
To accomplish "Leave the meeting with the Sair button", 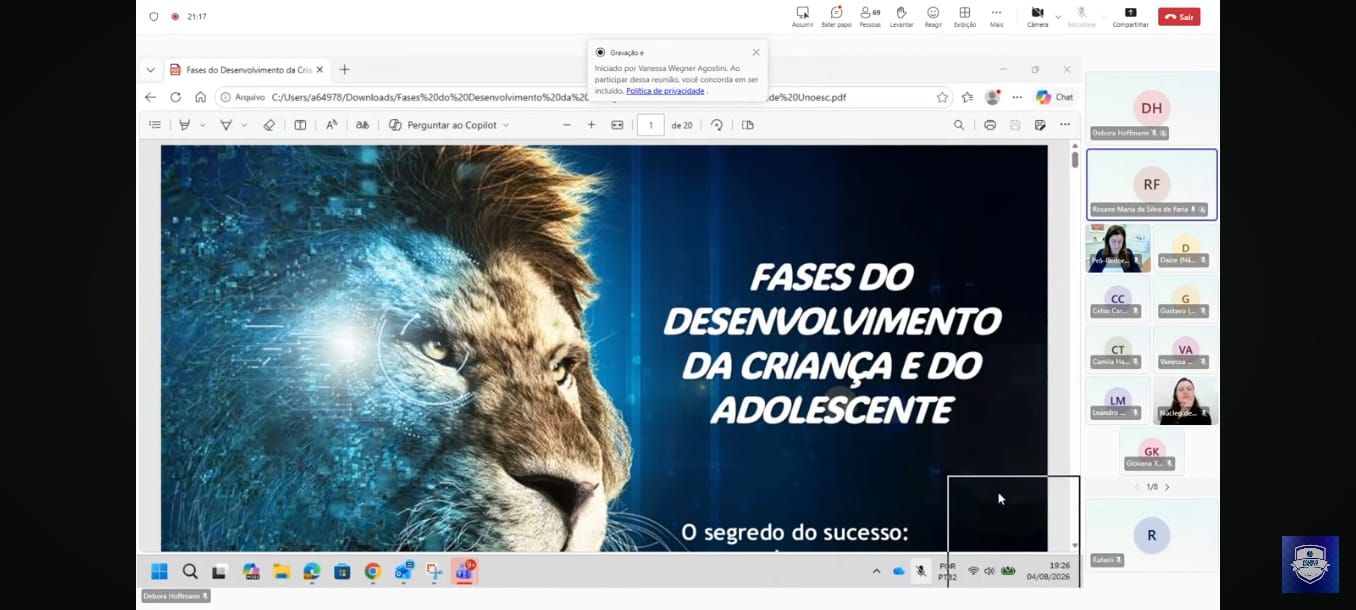I will coord(1179,17).
